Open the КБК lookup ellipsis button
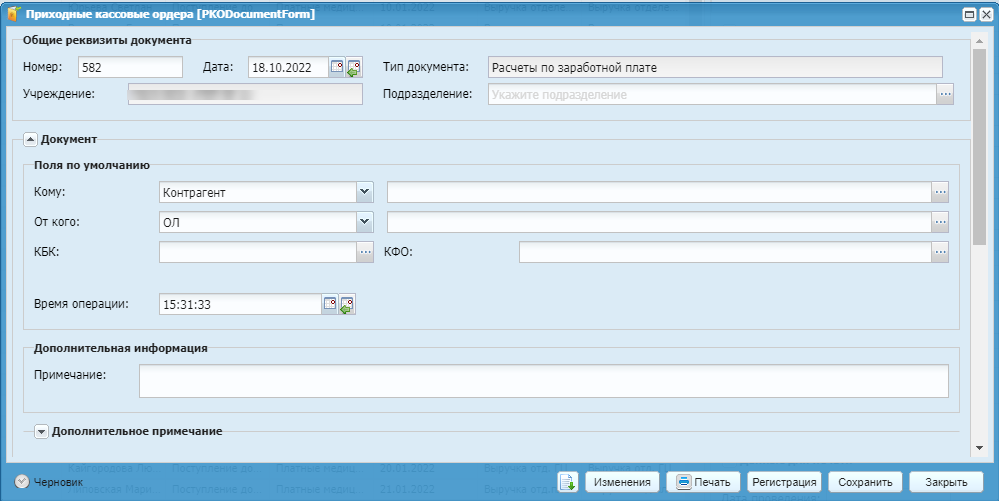This screenshot has width=999, height=501. pyautogui.click(x=365, y=253)
